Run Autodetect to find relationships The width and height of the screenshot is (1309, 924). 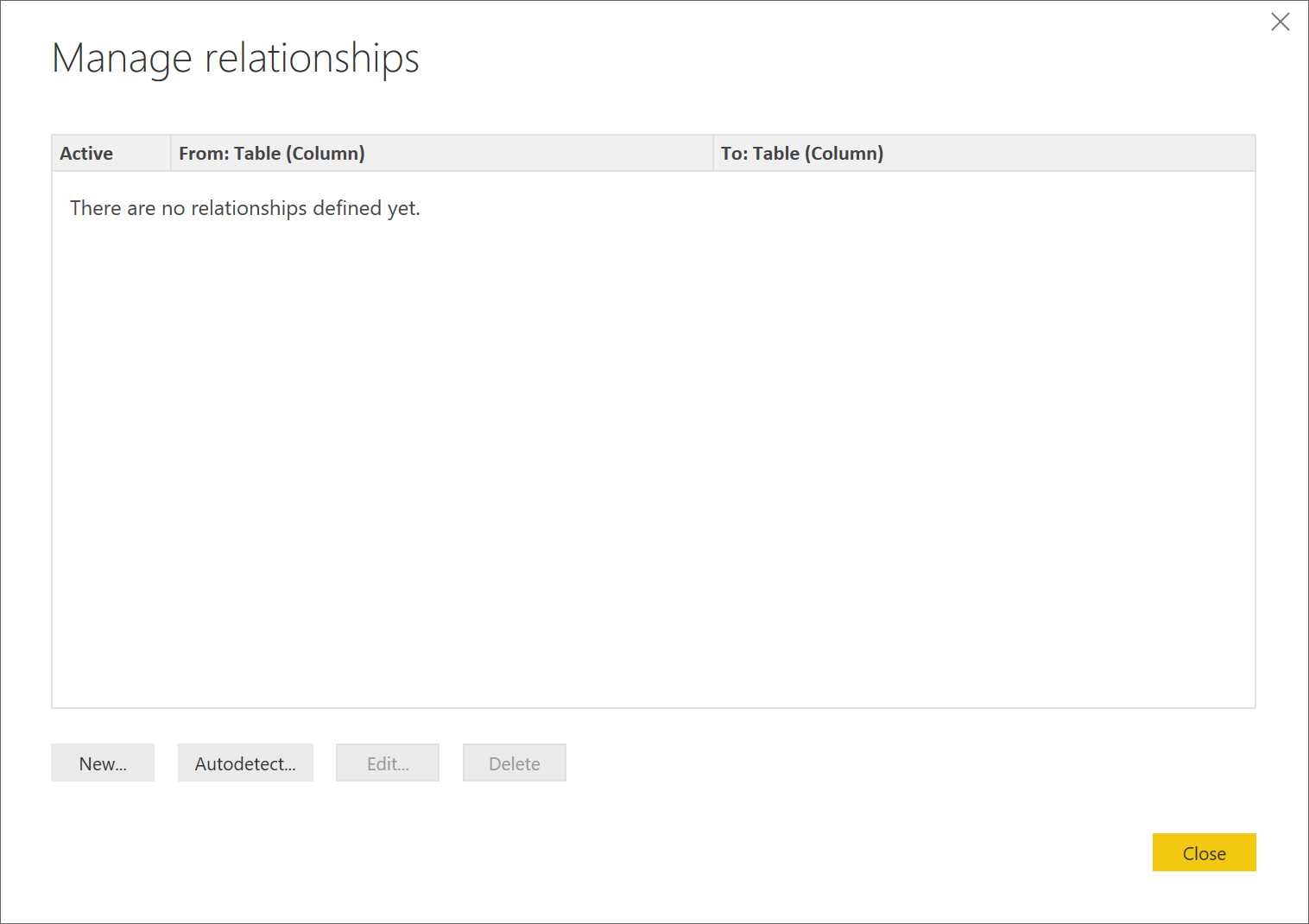pyautogui.click(x=244, y=763)
